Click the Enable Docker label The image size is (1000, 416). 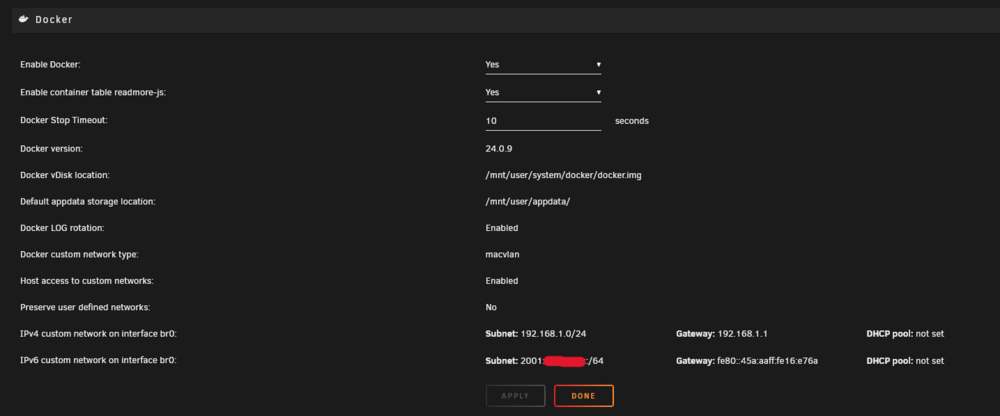(x=50, y=64)
